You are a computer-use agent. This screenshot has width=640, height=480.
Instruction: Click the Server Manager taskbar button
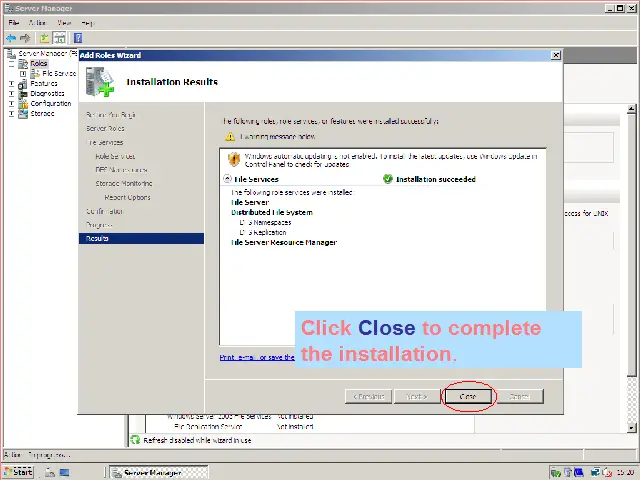159,473
